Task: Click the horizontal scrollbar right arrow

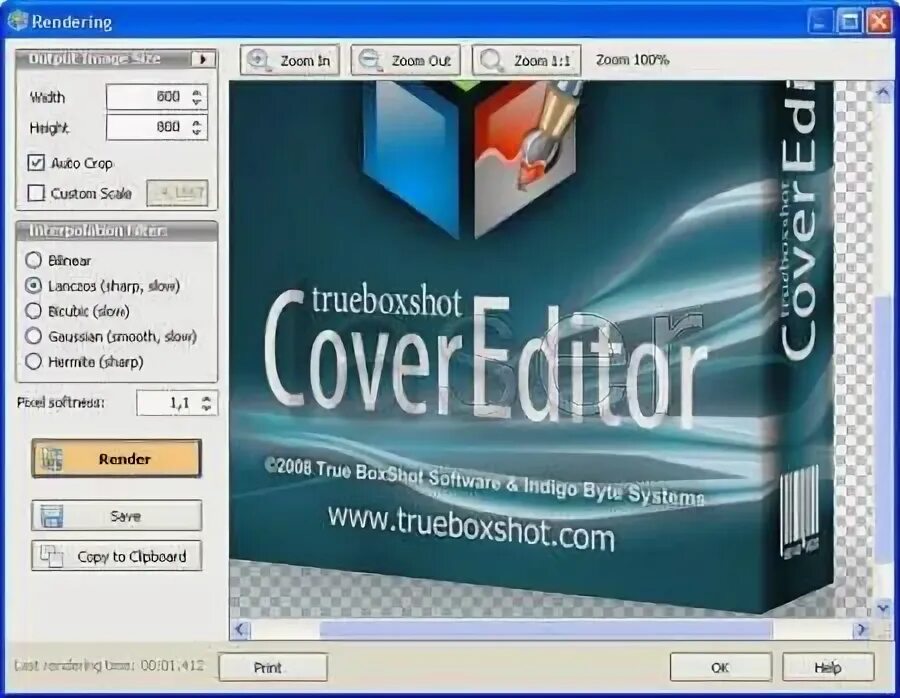Action: pyautogui.click(x=860, y=630)
